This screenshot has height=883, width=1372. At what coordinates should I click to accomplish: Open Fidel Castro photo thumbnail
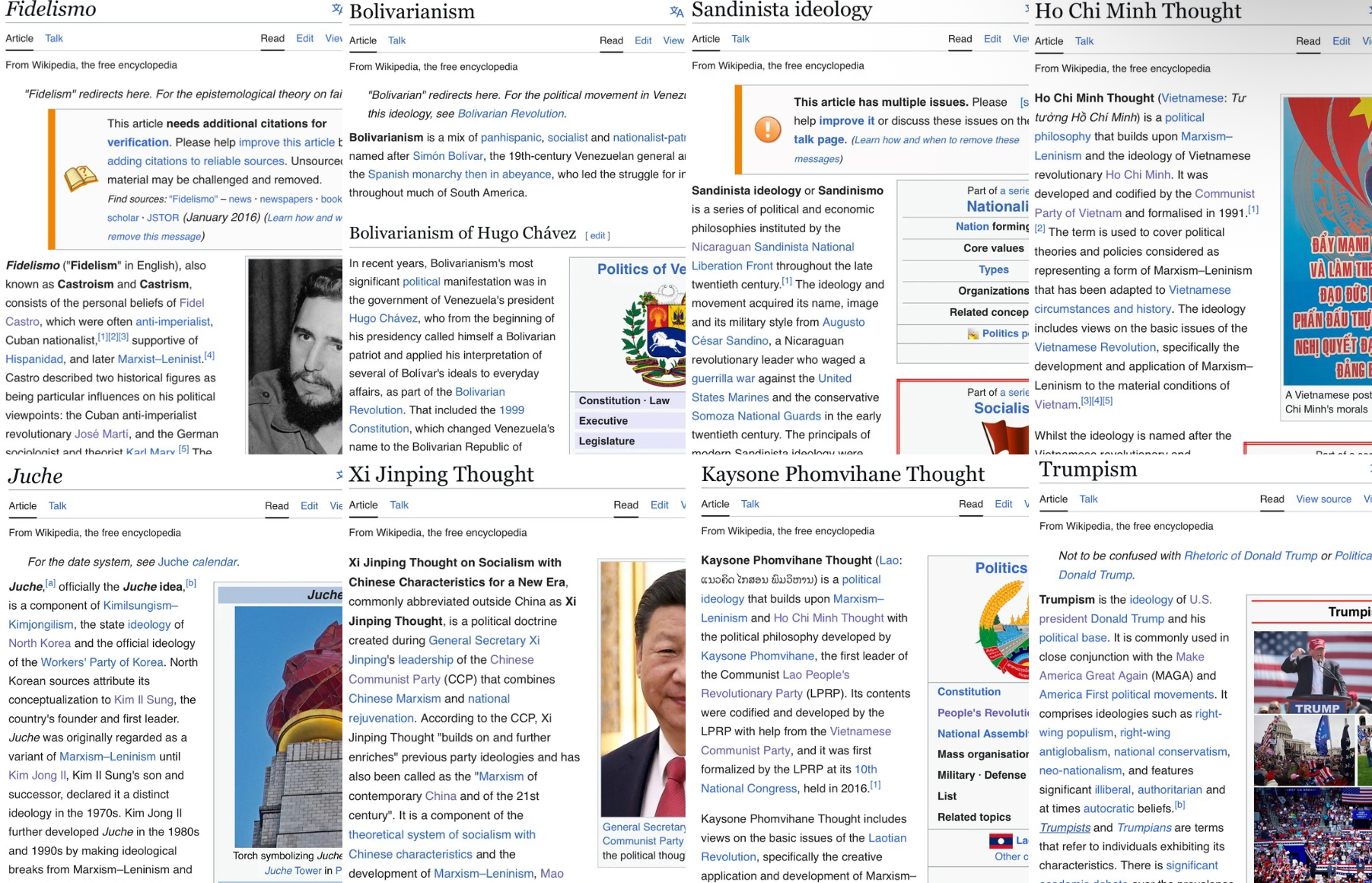click(x=294, y=356)
